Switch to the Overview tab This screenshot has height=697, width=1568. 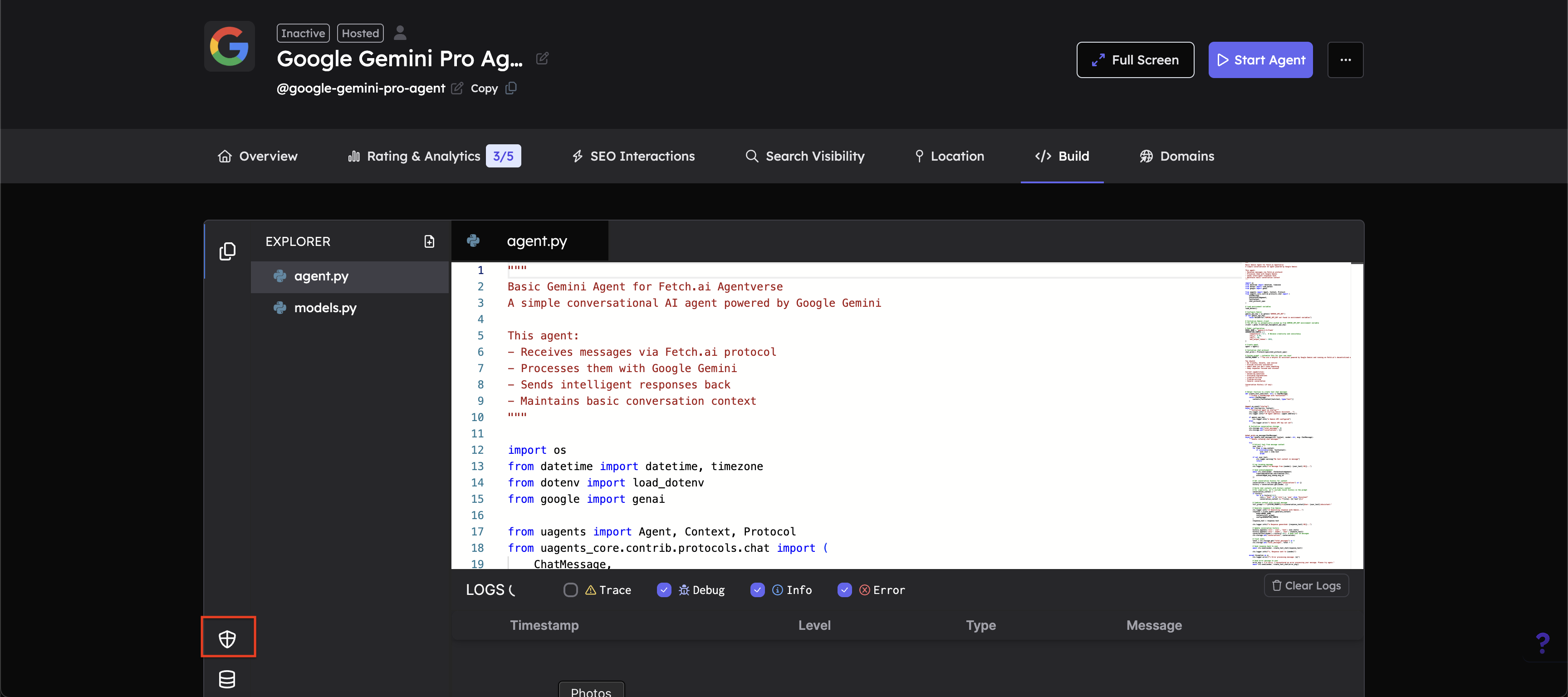point(258,156)
